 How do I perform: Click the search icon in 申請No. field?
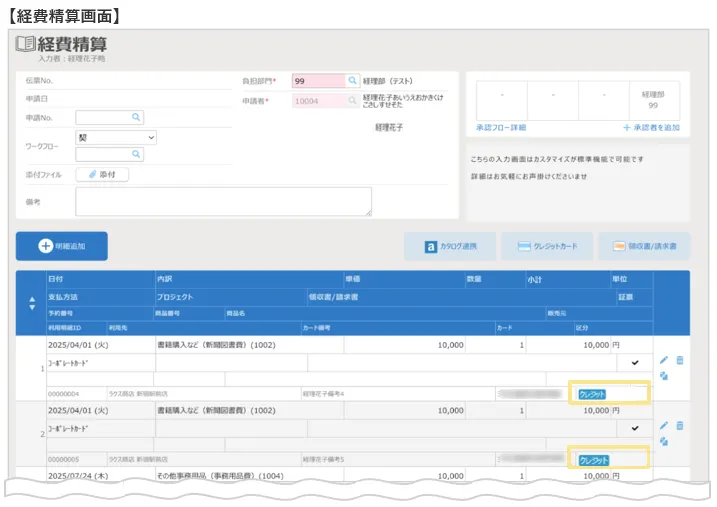point(137,117)
